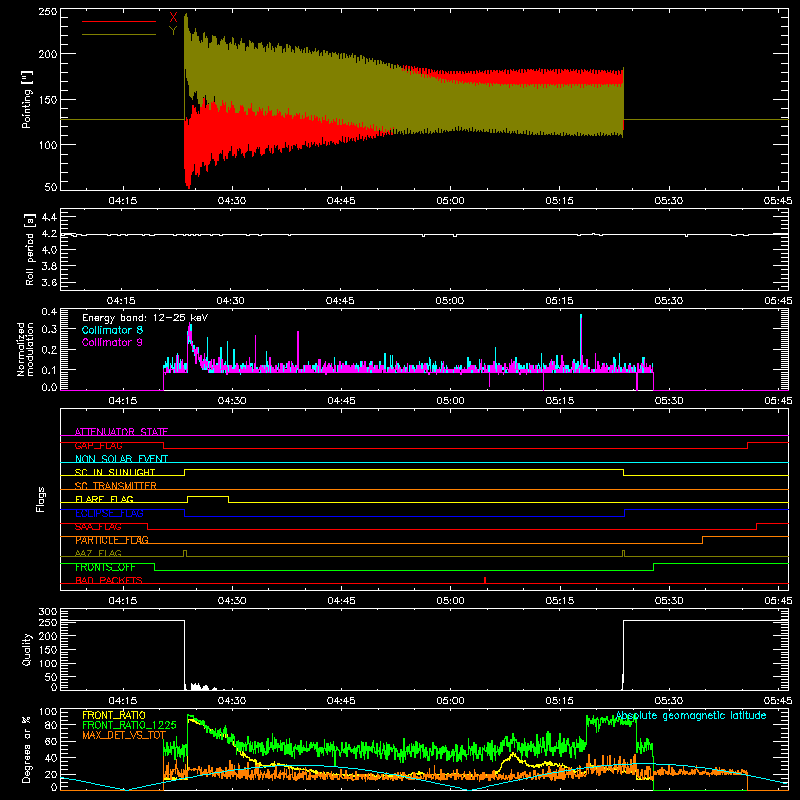Click the olive 'Y' legend letter

[173, 31]
